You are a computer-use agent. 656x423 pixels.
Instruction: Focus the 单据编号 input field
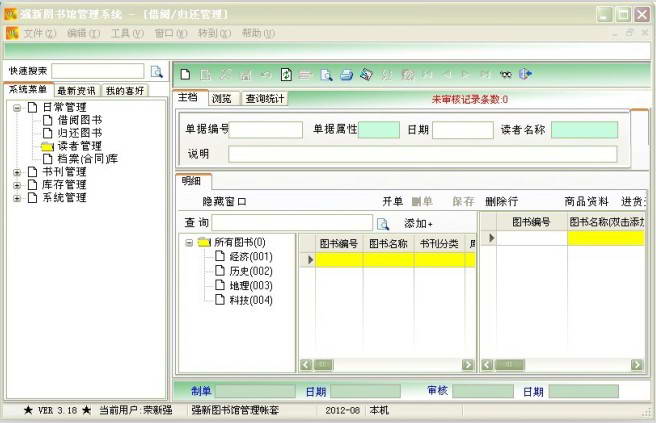click(x=265, y=130)
